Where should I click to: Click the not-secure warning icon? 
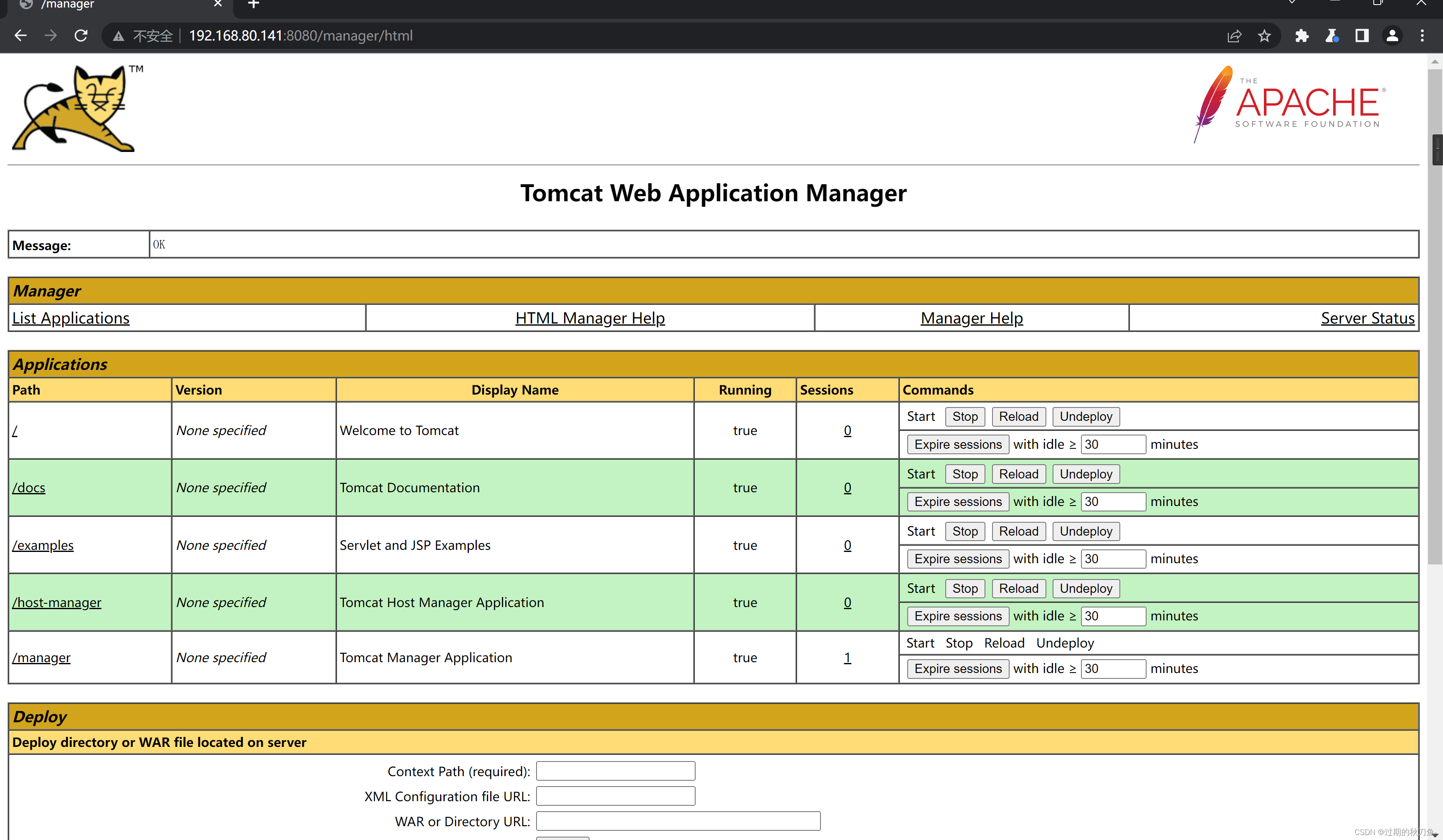[x=119, y=36]
